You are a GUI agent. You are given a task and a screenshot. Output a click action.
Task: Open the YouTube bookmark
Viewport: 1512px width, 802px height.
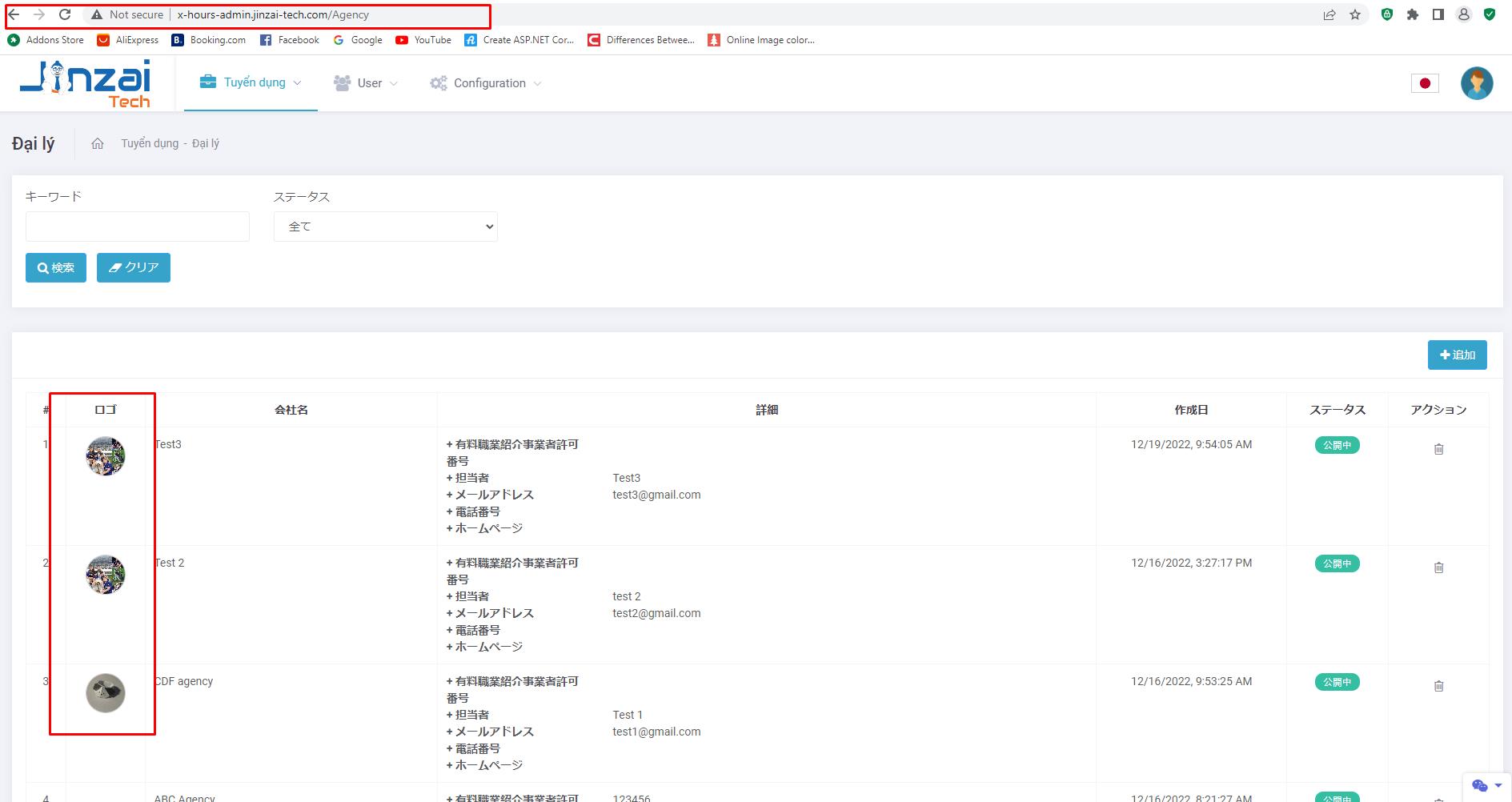pos(423,40)
